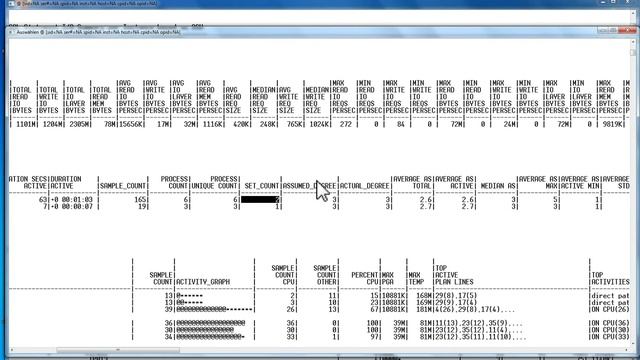Image resolution: width=640 pixels, height=360 pixels.
Task: Click the ACTIVITY_GRAPH column header
Action: pyautogui.click(x=203, y=282)
